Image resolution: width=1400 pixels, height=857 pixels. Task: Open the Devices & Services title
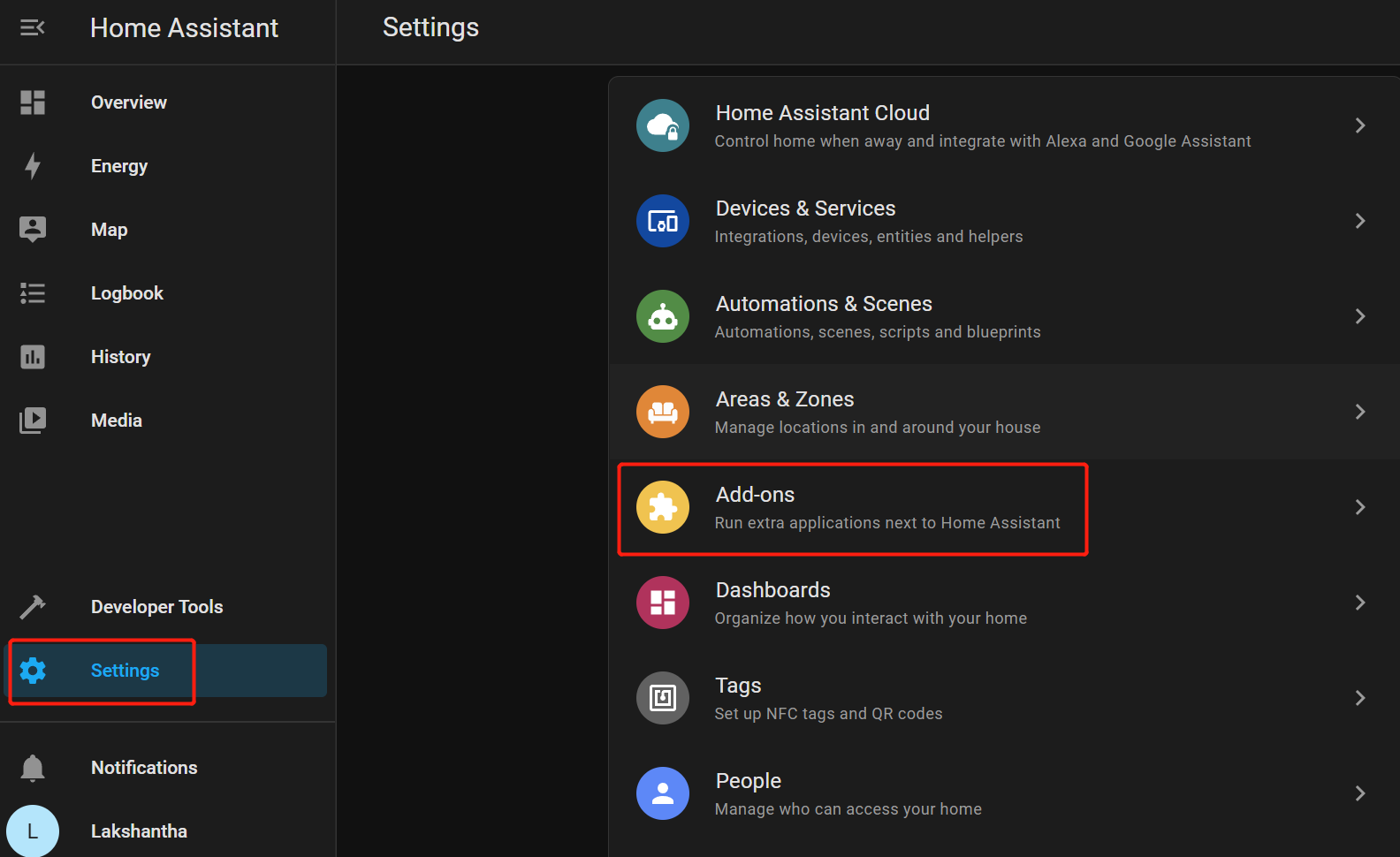tap(805, 209)
